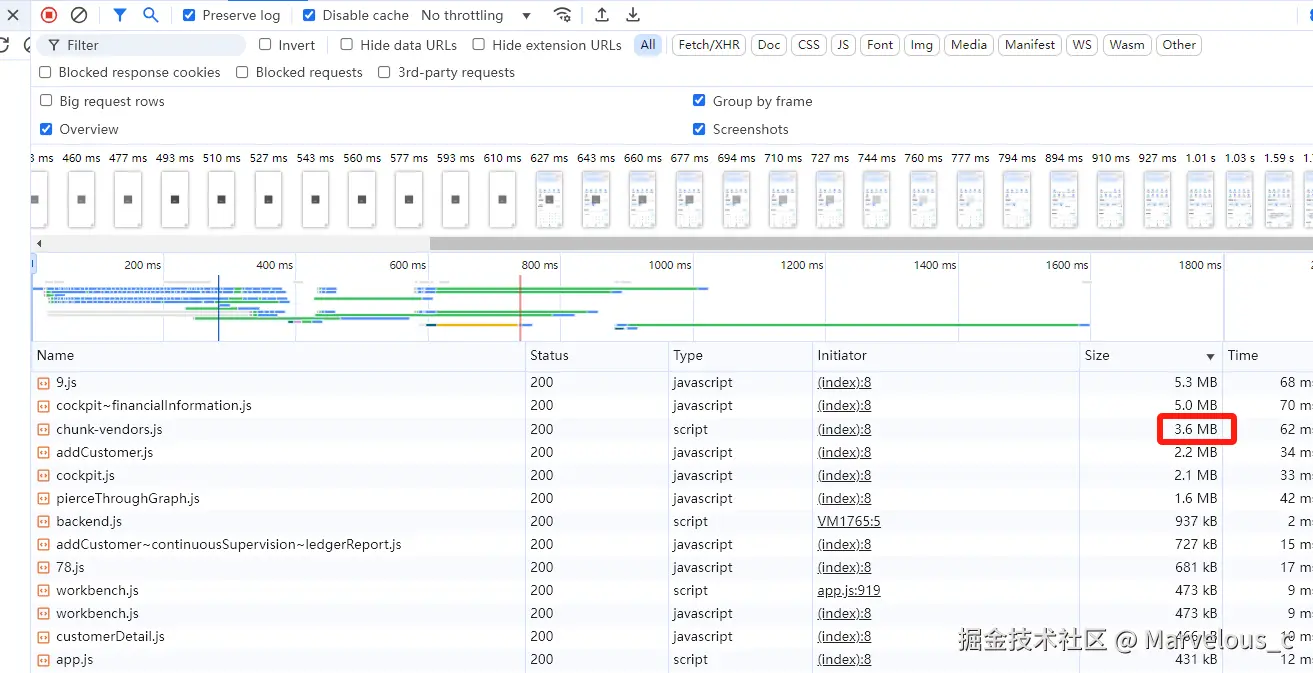Open VM1765:5 initiator link
Image resolution: width=1313 pixels, height=673 pixels.
pyautogui.click(x=849, y=521)
